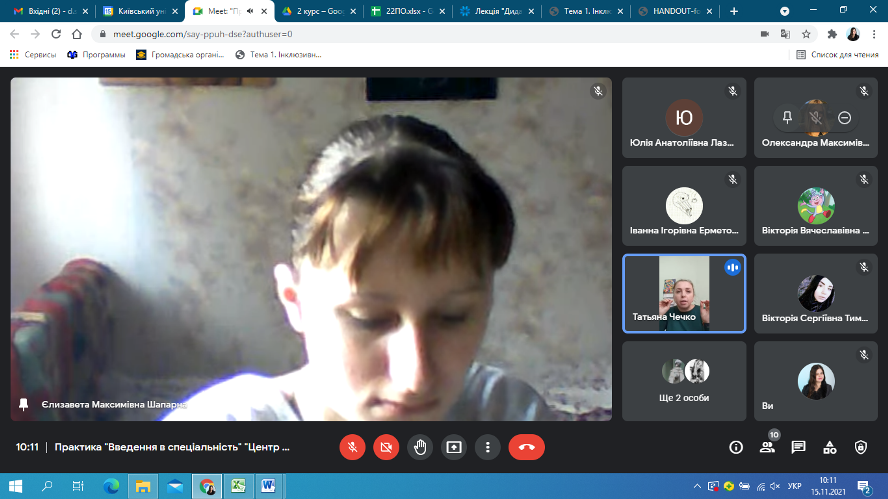Reload the current page

(56, 34)
